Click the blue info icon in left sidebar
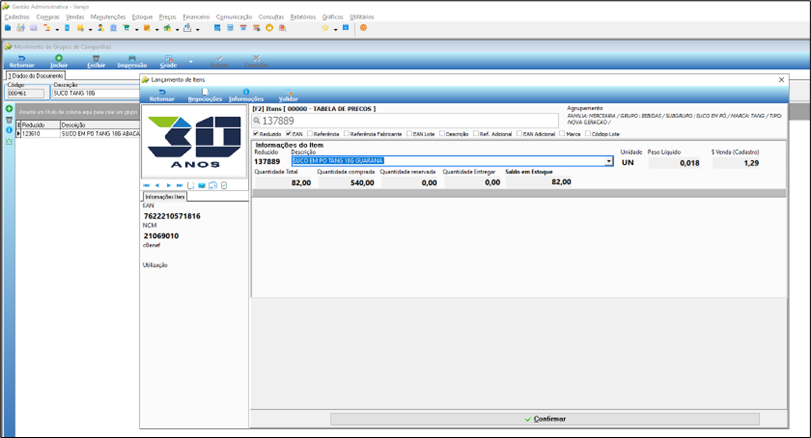 pyautogui.click(x=9, y=130)
